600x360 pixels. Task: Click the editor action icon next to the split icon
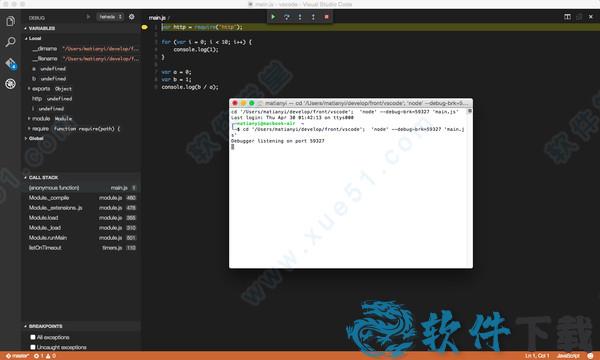(579, 17)
